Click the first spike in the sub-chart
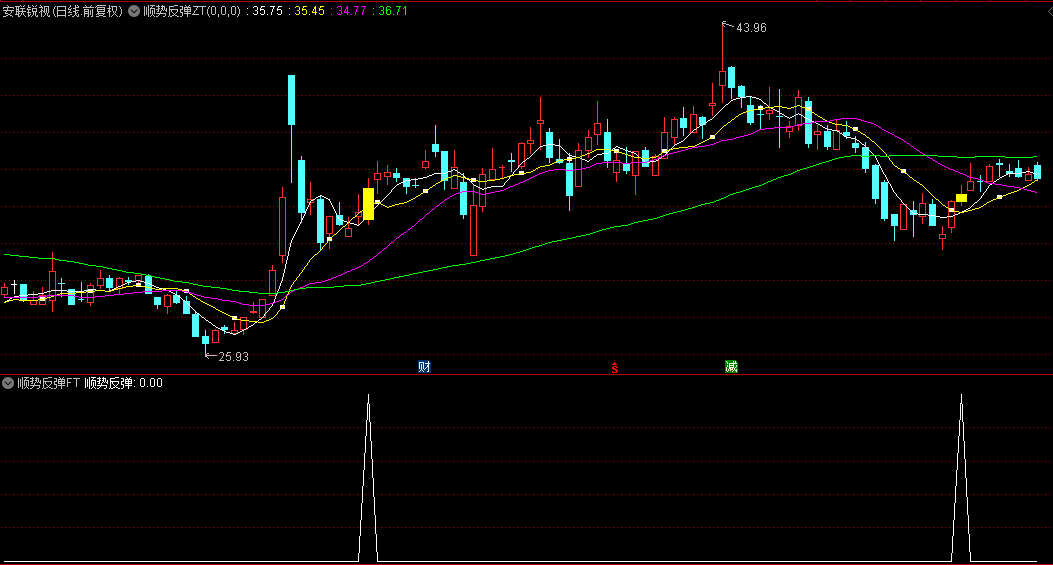1053x565 pixels. tap(368, 477)
